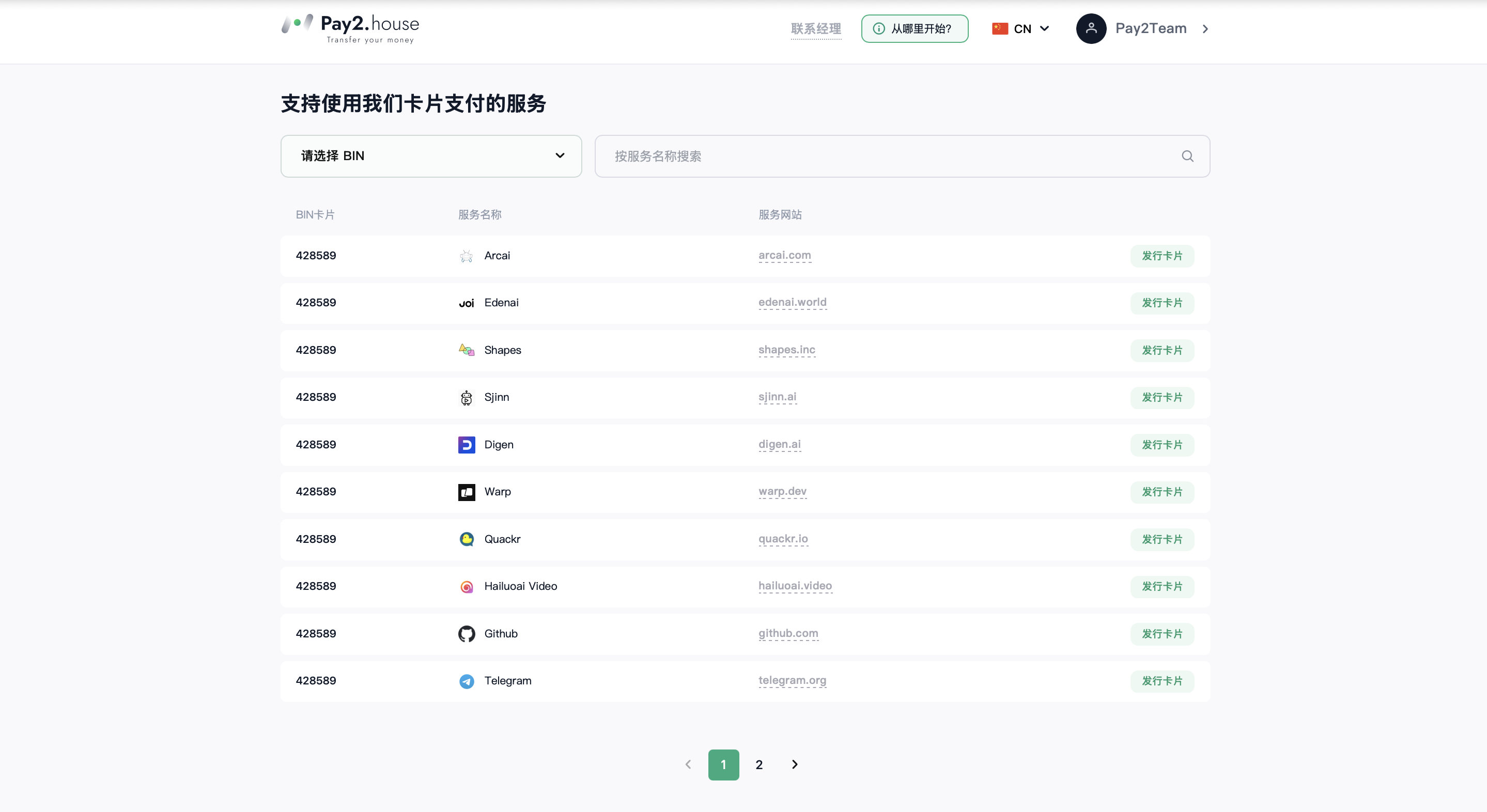Screen dimensions: 1487x812
Task: Click the Digen service icon
Action: tap(467, 445)
